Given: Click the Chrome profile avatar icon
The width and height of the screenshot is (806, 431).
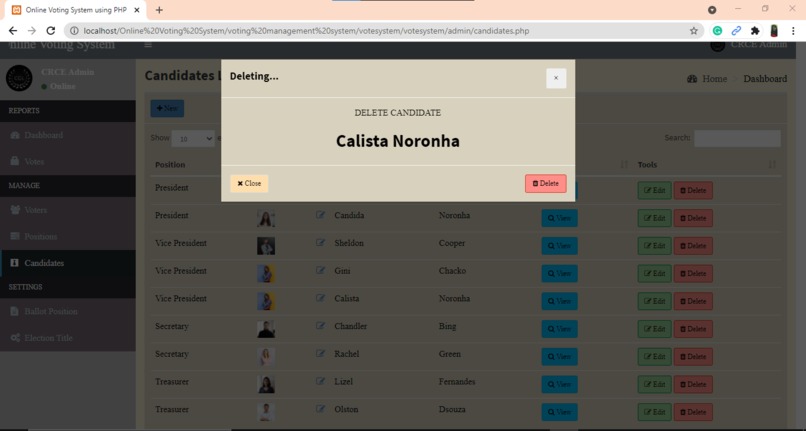Looking at the screenshot, I should (774, 31).
